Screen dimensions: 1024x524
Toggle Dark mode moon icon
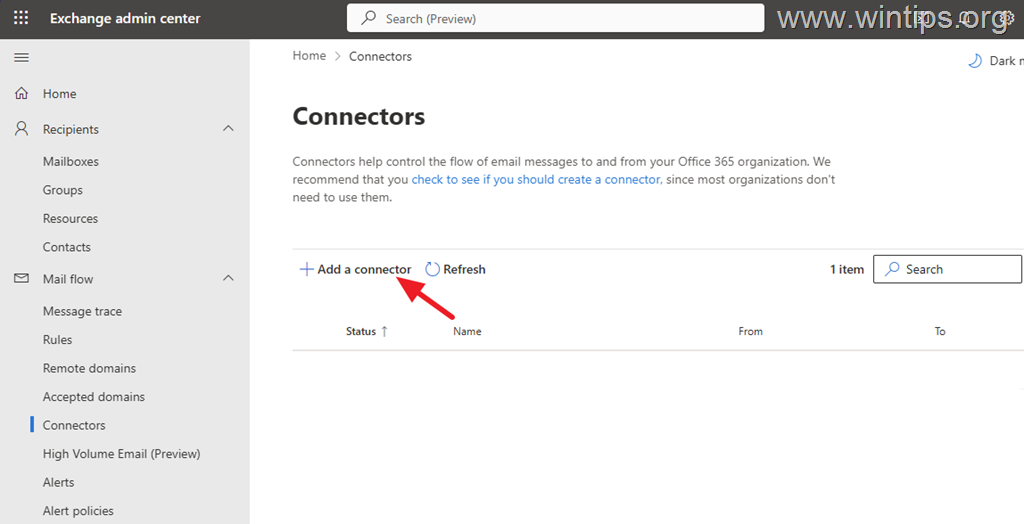pos(974,61)
